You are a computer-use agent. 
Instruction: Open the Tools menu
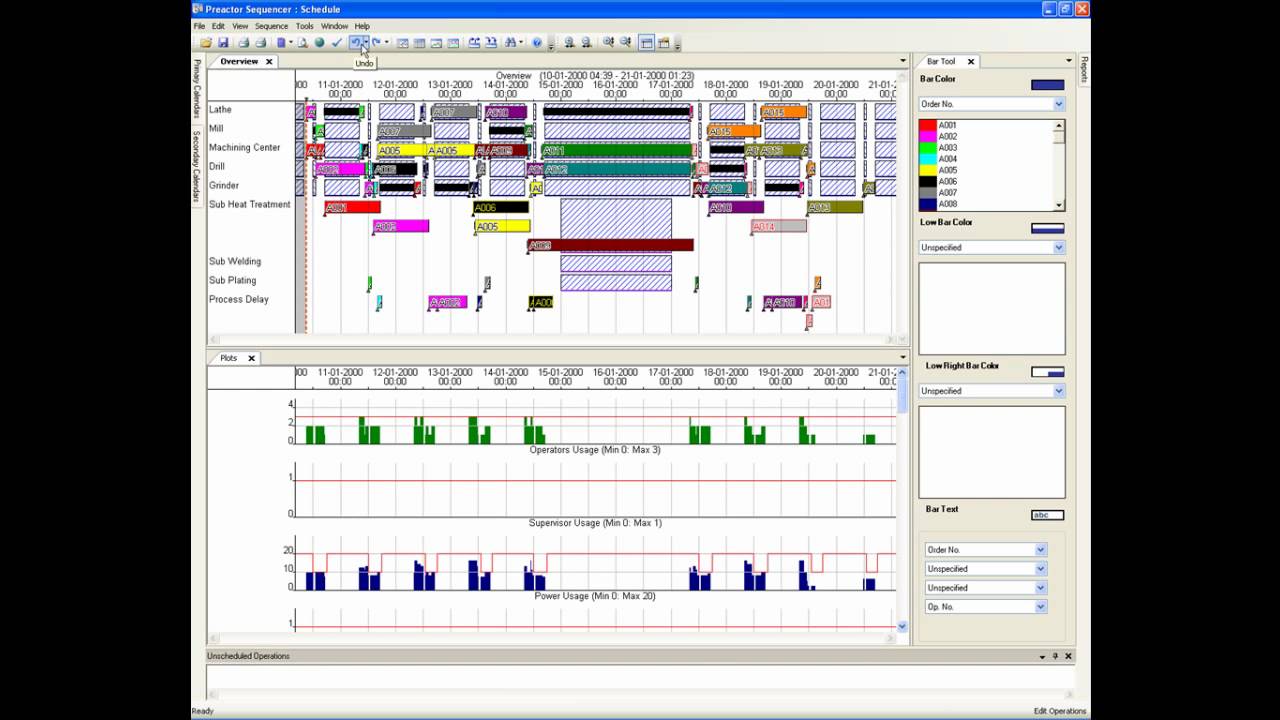304,26
